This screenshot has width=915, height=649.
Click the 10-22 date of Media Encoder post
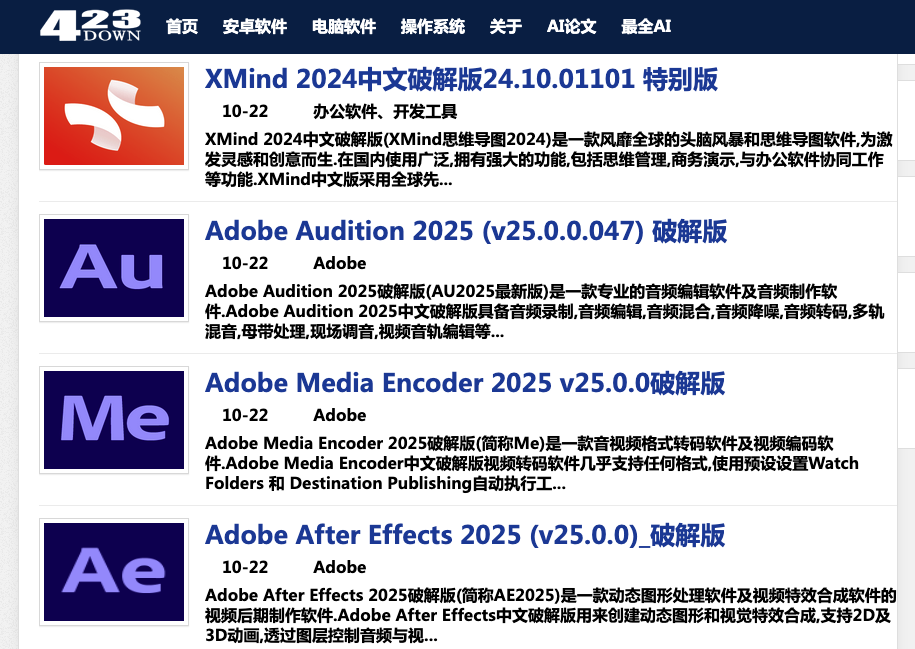[x=245, y=415]
